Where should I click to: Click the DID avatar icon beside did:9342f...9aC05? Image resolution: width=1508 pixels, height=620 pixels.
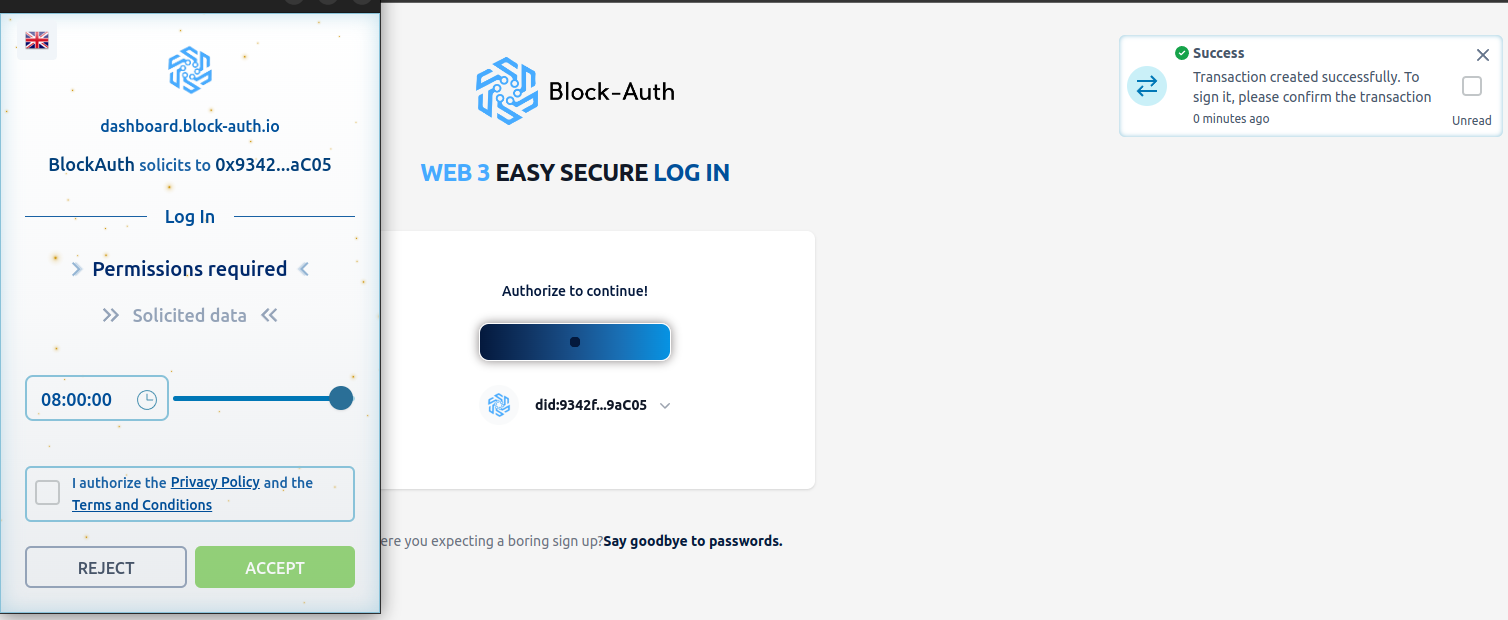pos(499,405)
